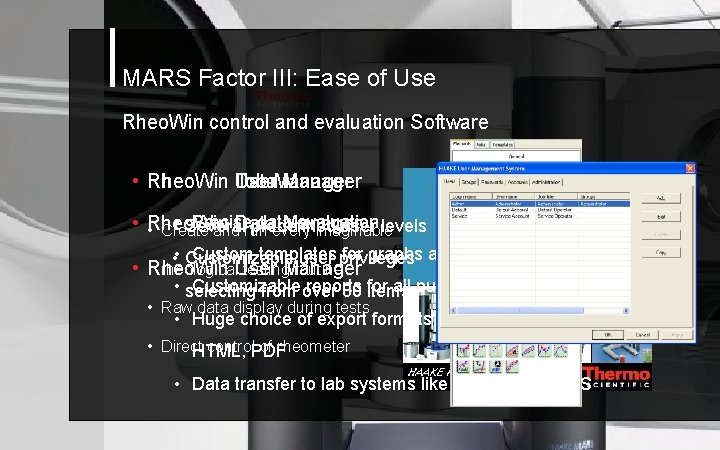Select the Templates tab in back window

(502, 145)
